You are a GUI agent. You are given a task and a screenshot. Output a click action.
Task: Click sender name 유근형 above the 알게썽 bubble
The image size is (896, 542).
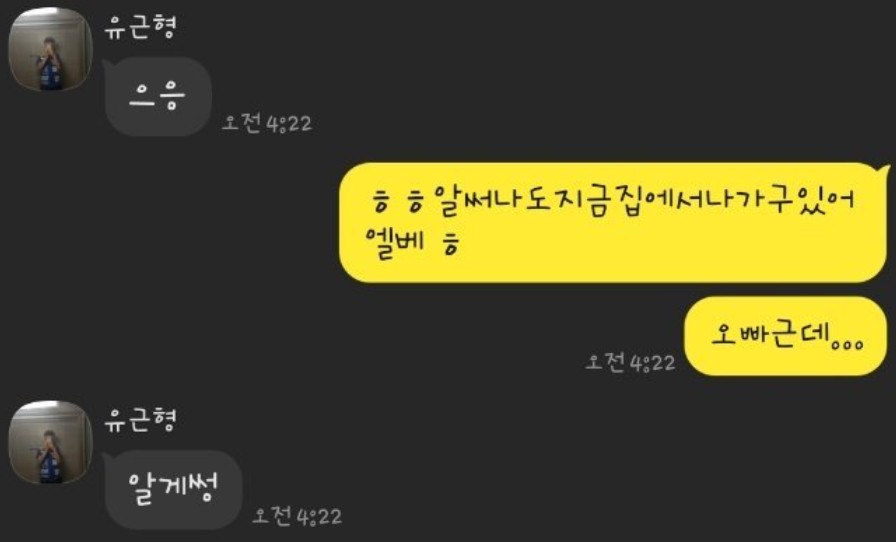click(x=141, y=420)
